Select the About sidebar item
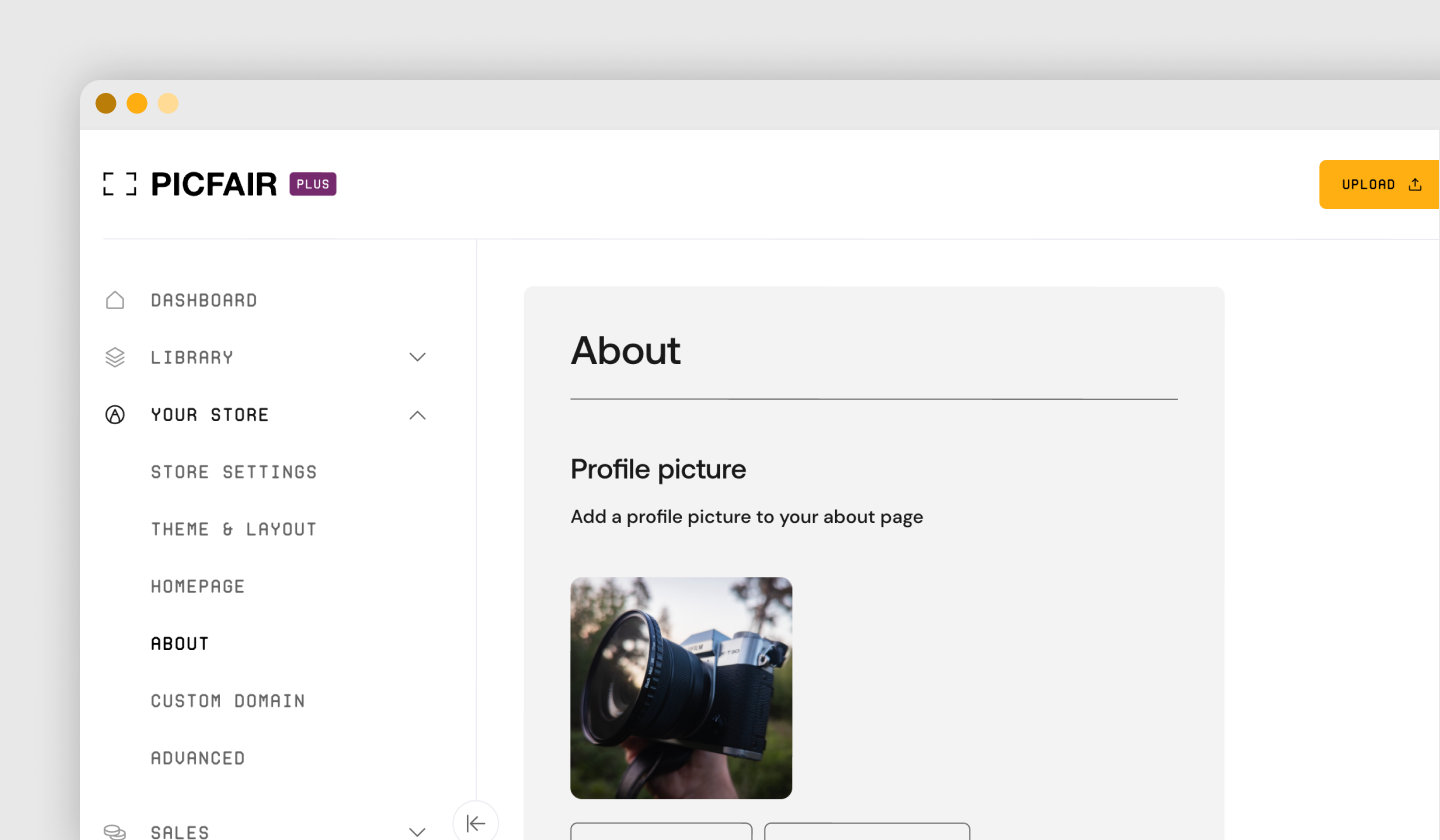Viewport: 1440px width, 840px height. 180,644
